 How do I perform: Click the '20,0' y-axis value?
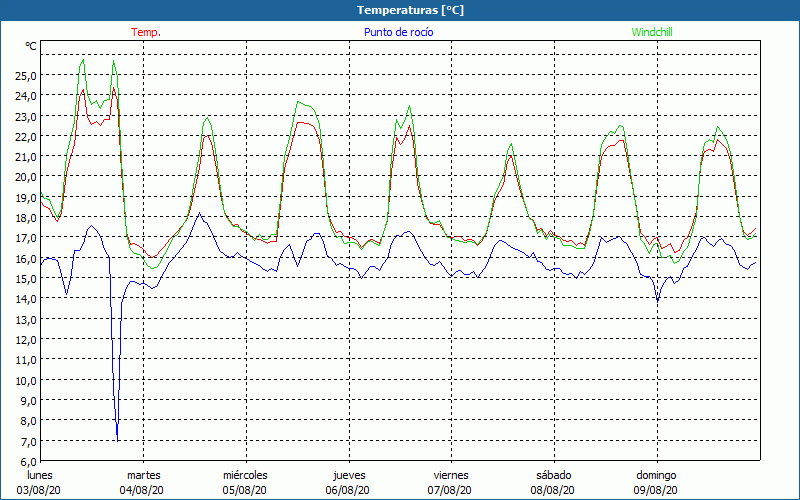click(26, 177)
